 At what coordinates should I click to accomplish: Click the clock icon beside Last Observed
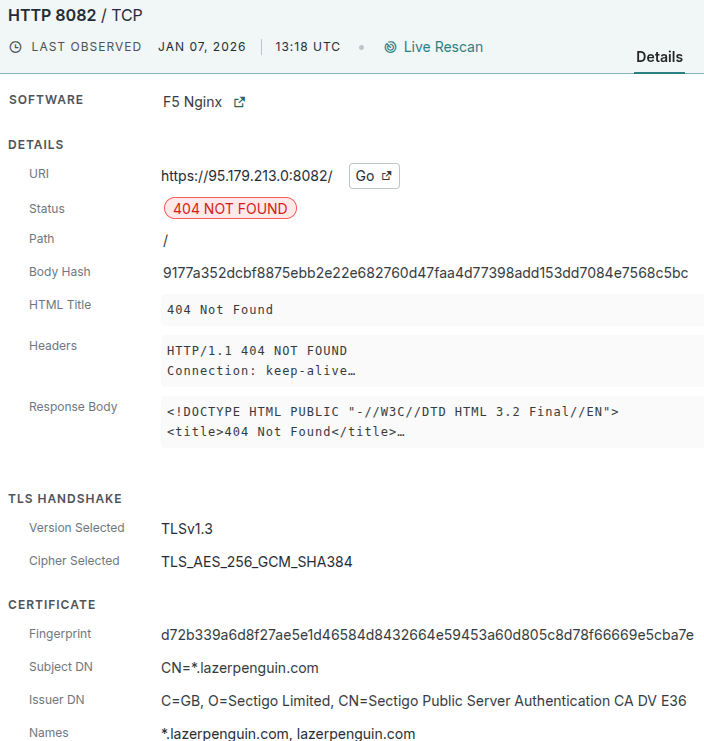tap(15, 47)
